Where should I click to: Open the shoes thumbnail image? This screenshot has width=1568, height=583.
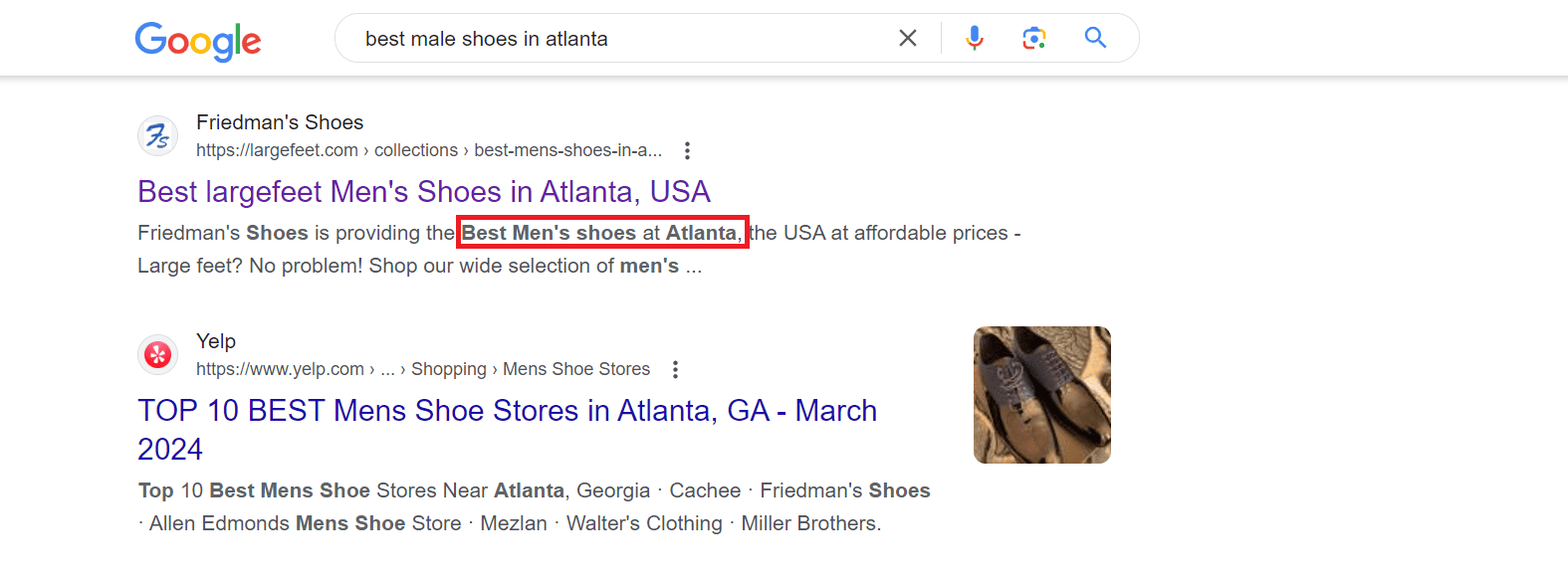[1041, 395]
